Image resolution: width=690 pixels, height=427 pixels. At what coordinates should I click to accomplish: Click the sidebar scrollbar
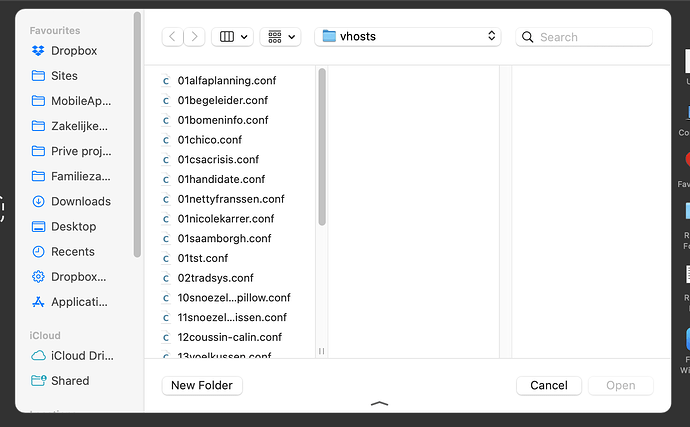137,134
